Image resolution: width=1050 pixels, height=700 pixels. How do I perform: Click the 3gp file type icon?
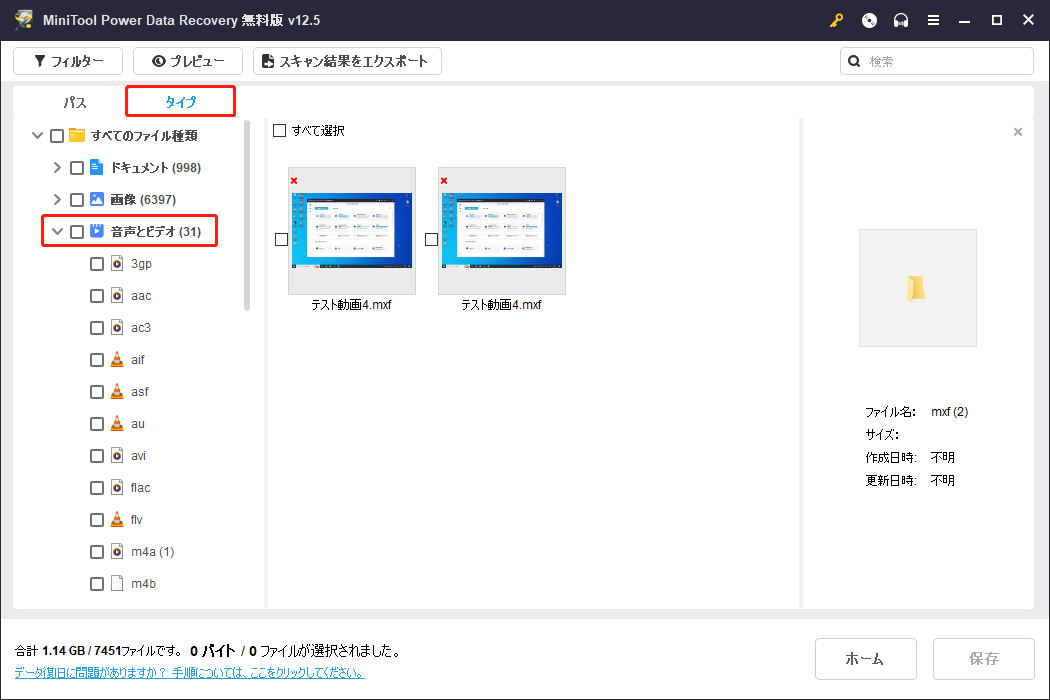[117, 263]
